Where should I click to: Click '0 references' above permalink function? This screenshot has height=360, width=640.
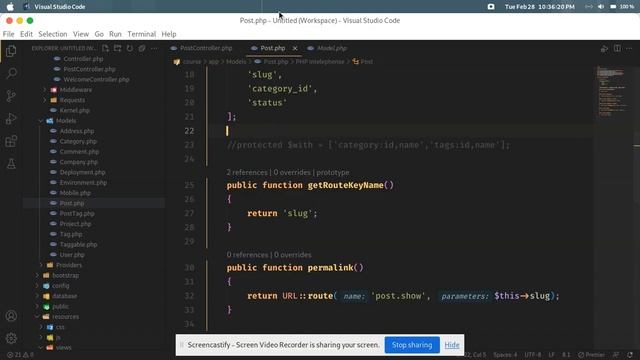pyautogui.click(x=247, y=255)
